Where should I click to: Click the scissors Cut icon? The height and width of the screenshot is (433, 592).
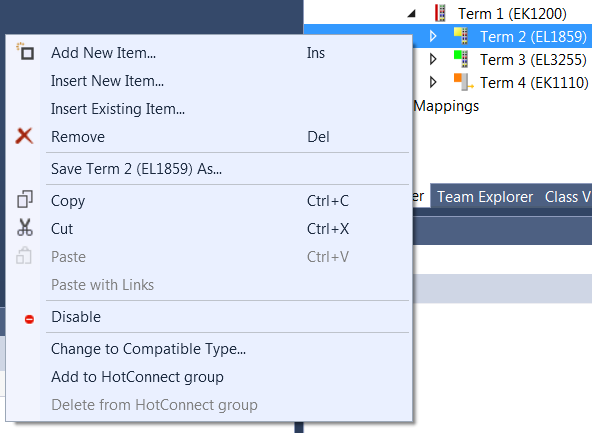(25, 228)
